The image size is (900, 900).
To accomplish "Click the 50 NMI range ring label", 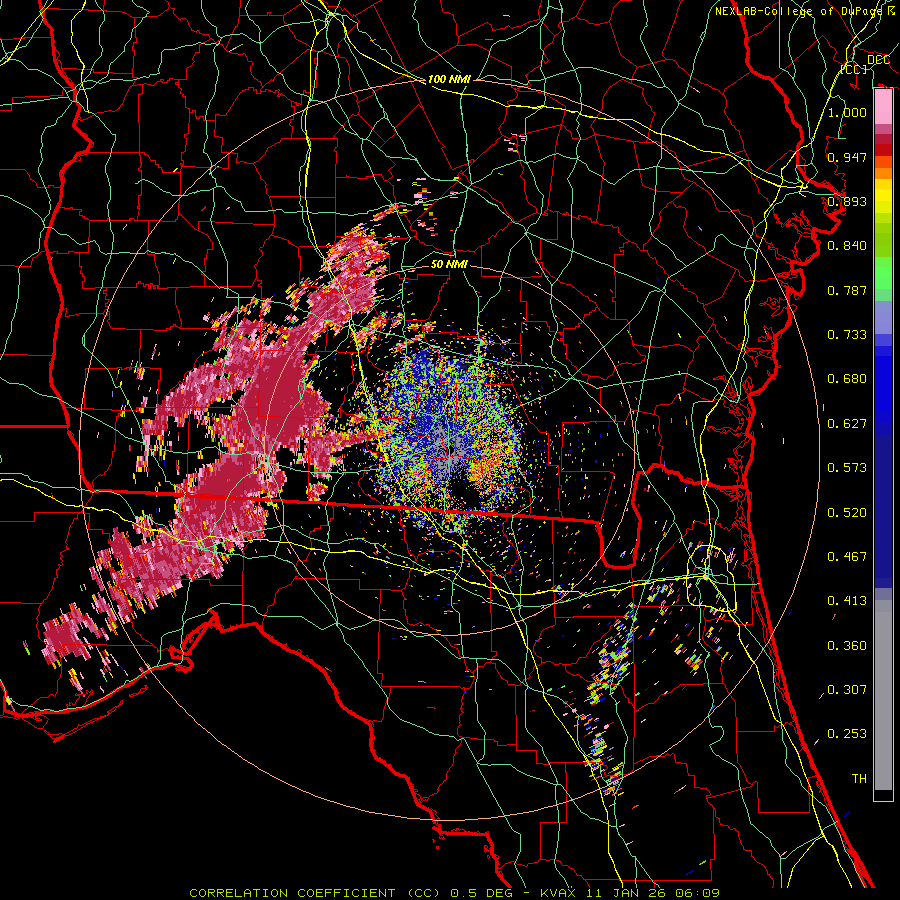I will click(449, 264).
